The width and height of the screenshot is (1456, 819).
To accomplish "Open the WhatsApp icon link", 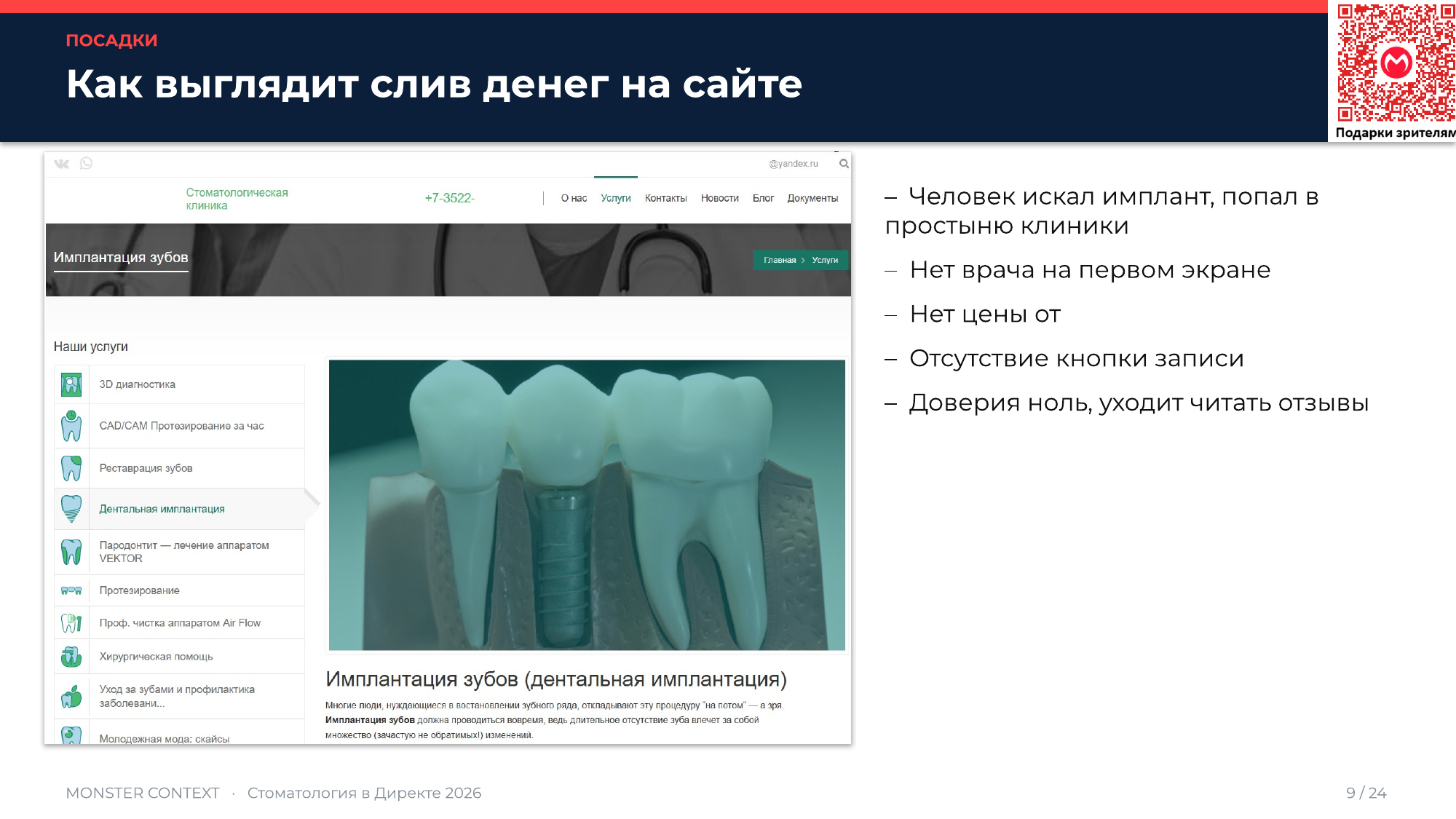I will coord(87,163).
